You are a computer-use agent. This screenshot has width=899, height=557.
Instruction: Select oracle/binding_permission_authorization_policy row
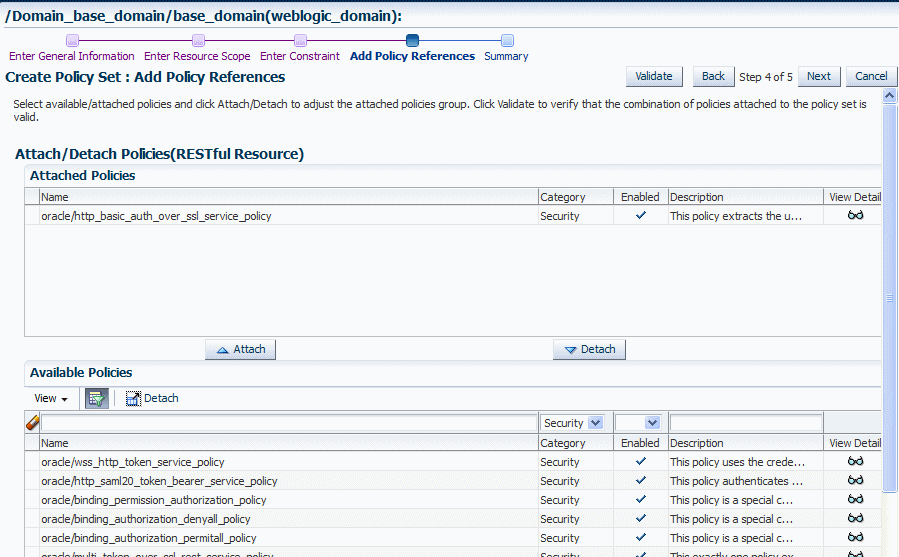[x=453, y=500]
